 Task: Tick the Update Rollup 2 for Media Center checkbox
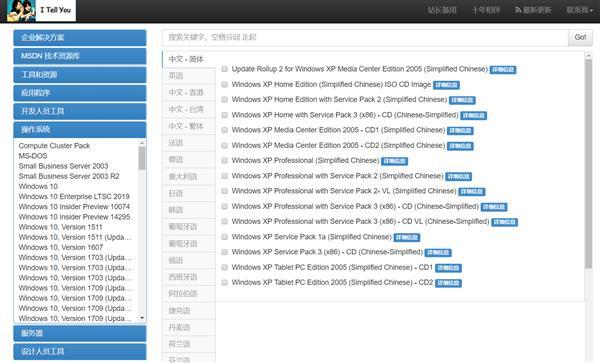tap(225, 69)
